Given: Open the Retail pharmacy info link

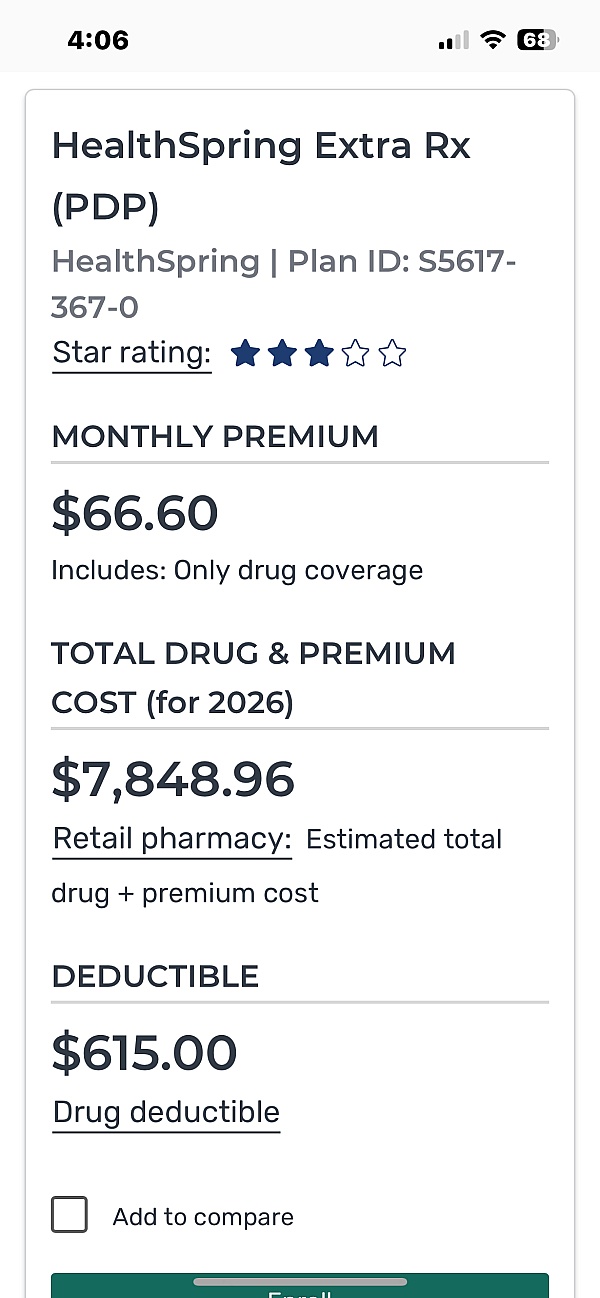Looking at the screenshot, I should pos(172,839).
